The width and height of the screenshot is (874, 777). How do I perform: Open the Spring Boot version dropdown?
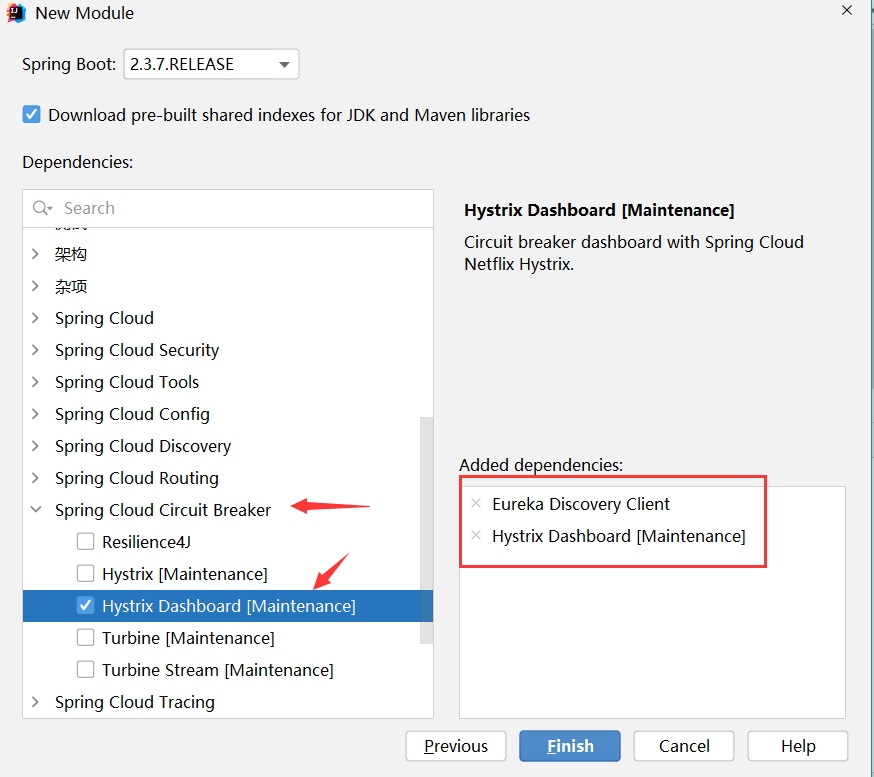pyautogui.click(x=211, y=64)
